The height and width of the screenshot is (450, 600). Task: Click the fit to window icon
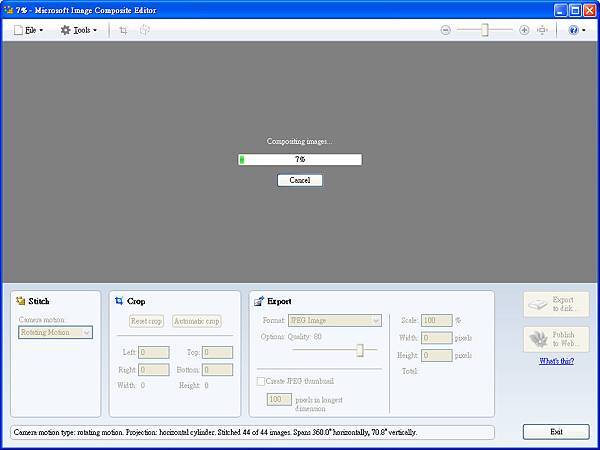pos(542,30)
